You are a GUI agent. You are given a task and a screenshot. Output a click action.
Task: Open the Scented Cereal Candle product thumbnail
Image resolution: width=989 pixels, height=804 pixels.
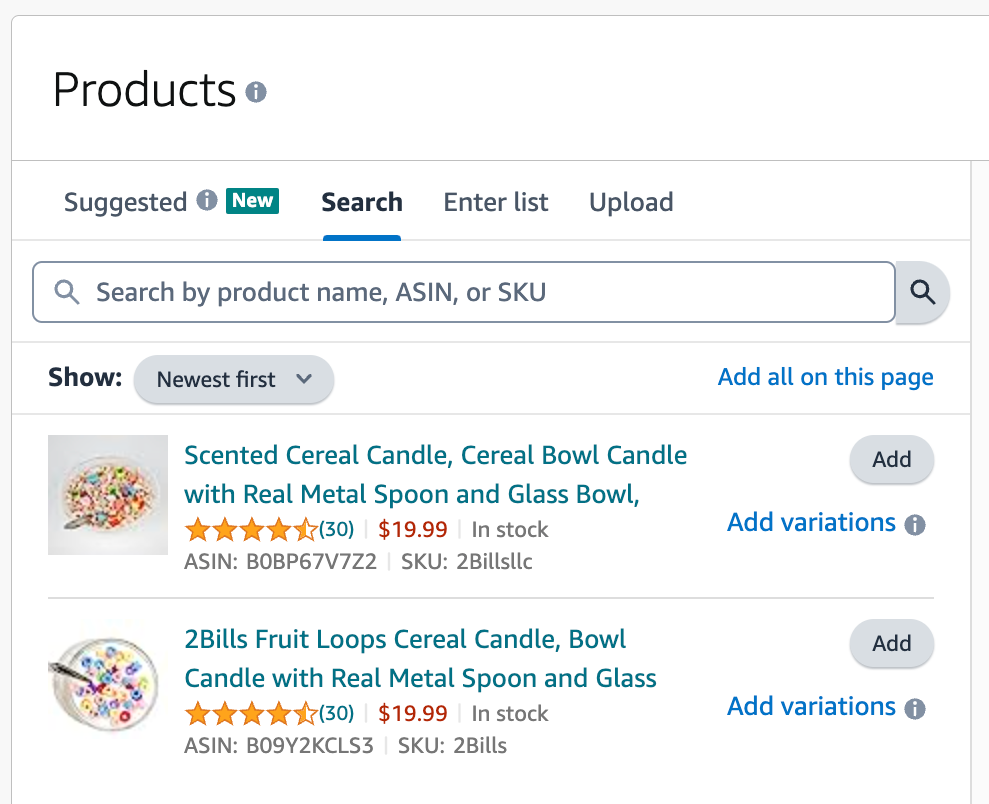(x=108, y=495)
